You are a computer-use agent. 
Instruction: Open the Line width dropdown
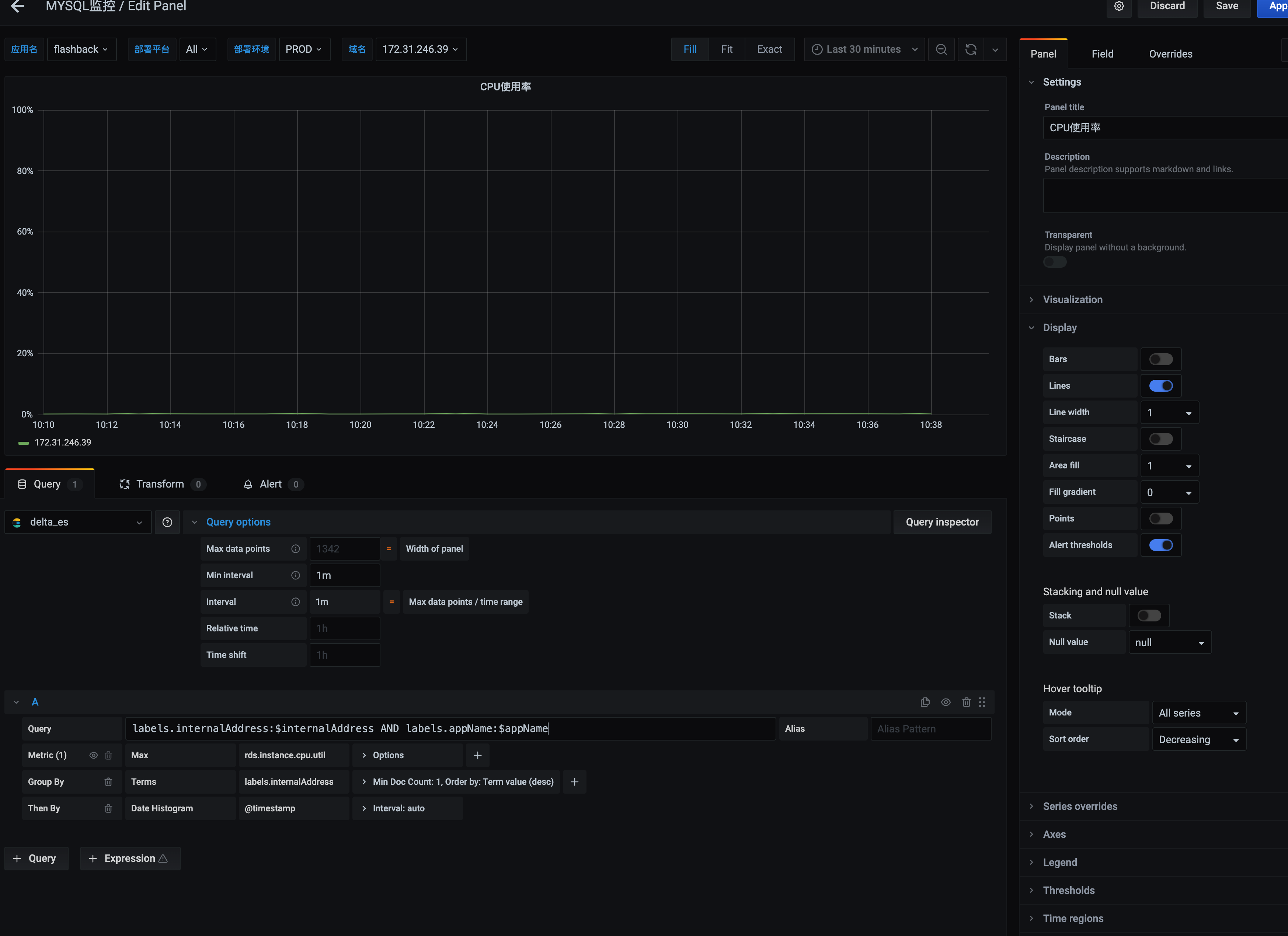[1169, 413]
